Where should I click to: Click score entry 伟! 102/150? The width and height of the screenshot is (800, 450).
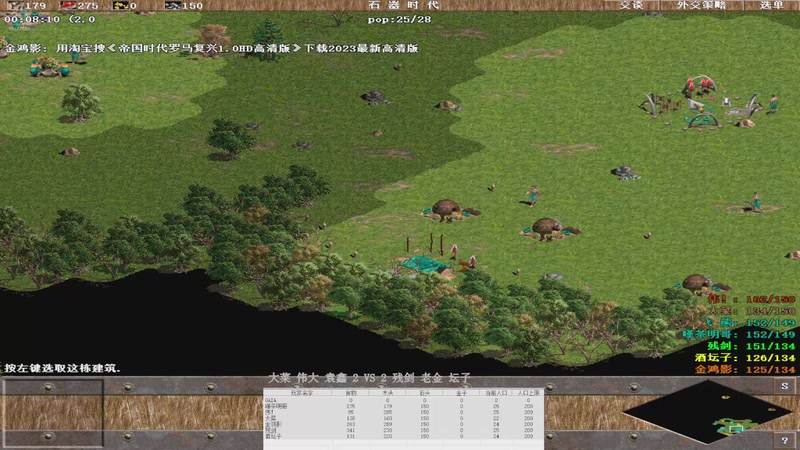click(752, 299)
